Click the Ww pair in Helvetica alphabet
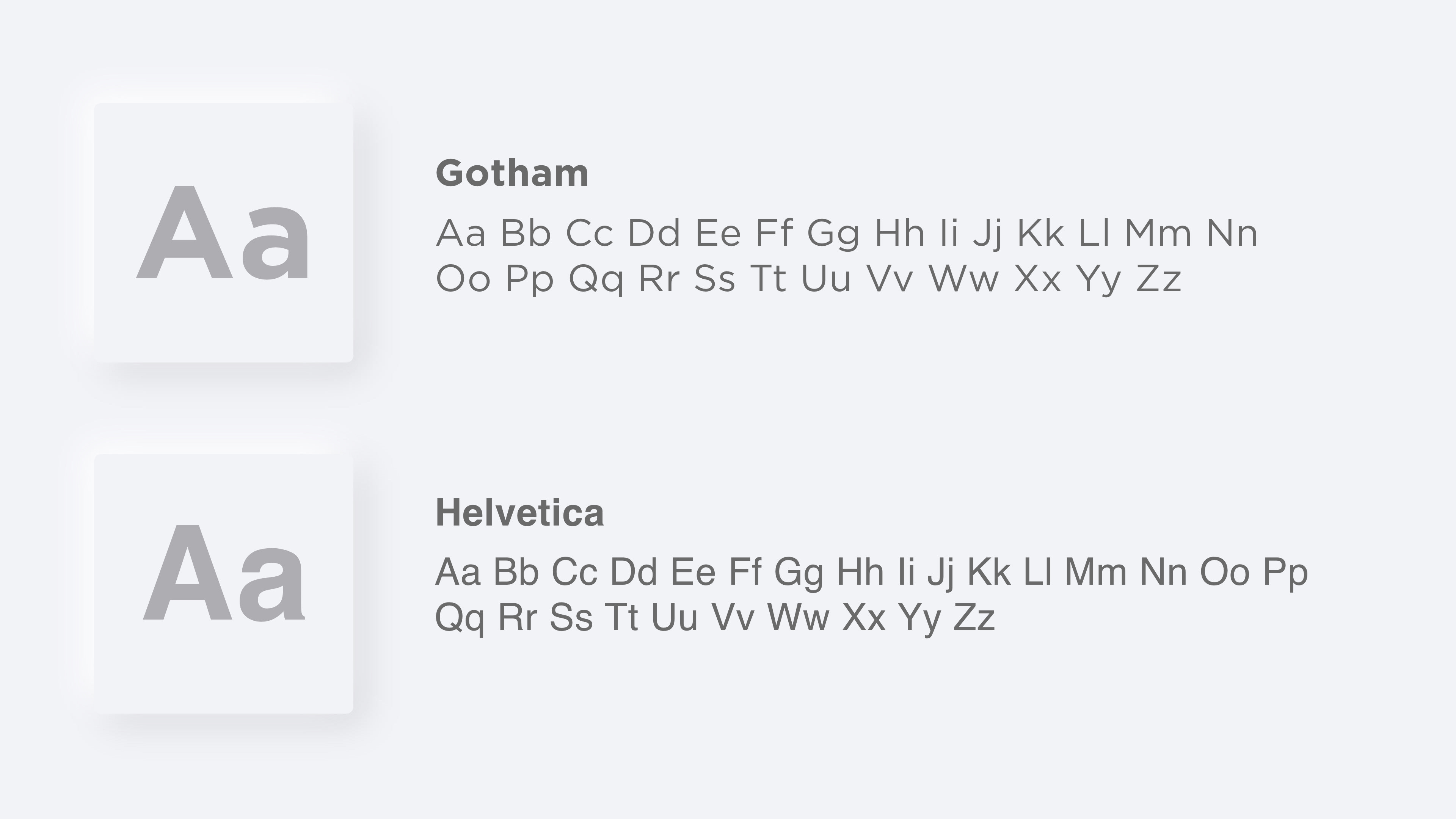This screenshot has height=819, width=1456. click(x=798, y=617)
